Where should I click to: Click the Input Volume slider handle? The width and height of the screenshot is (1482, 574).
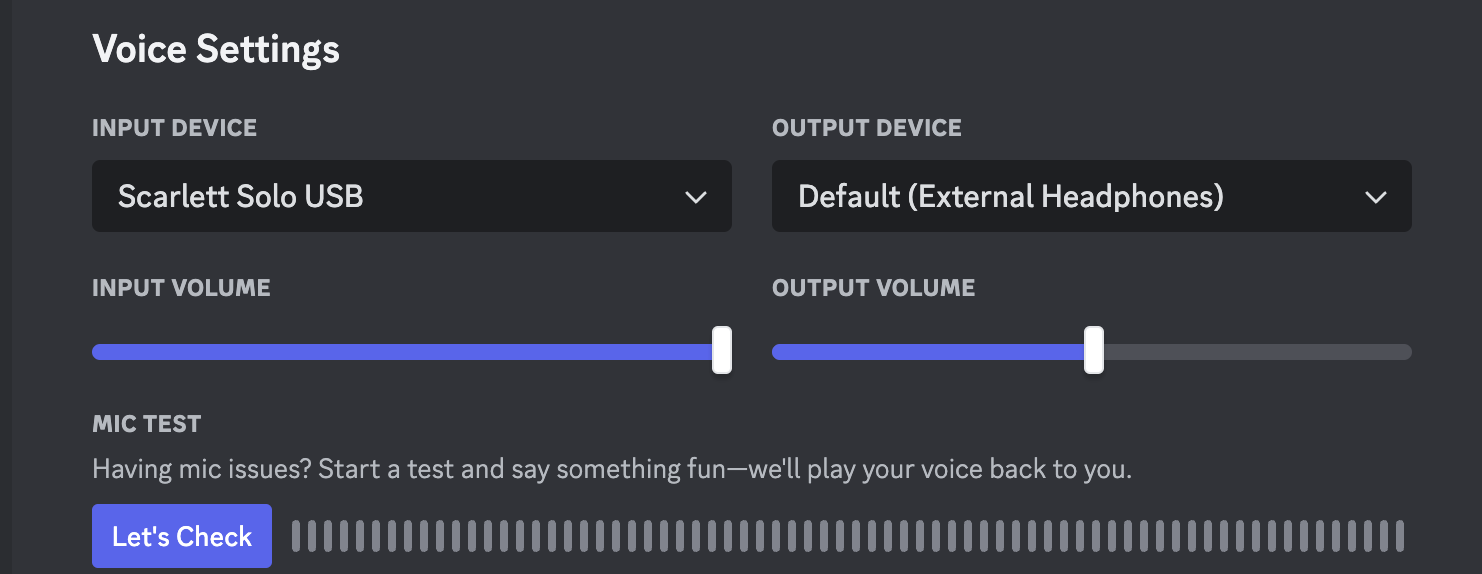tap(722, 350)
